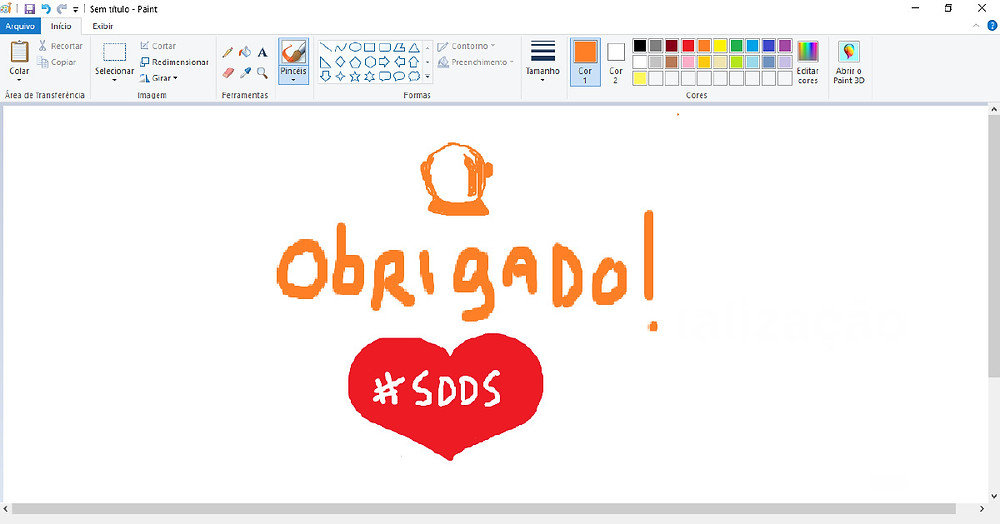Choose the rectangle shape
This screenshot has height=524, width=1000.
click(369, 47)
